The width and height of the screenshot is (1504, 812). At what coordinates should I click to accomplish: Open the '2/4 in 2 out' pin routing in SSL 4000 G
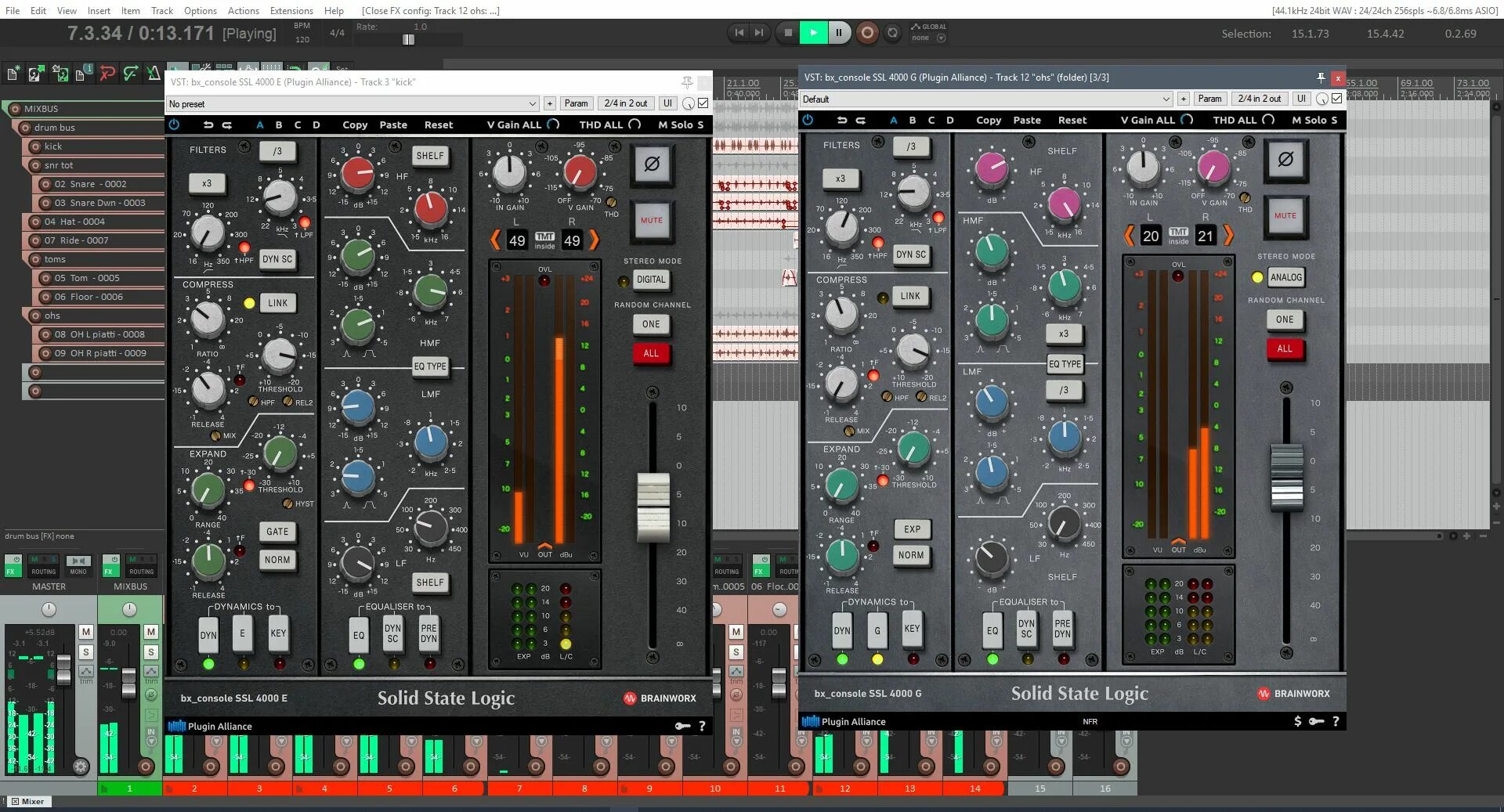[x=1260, y=99]
